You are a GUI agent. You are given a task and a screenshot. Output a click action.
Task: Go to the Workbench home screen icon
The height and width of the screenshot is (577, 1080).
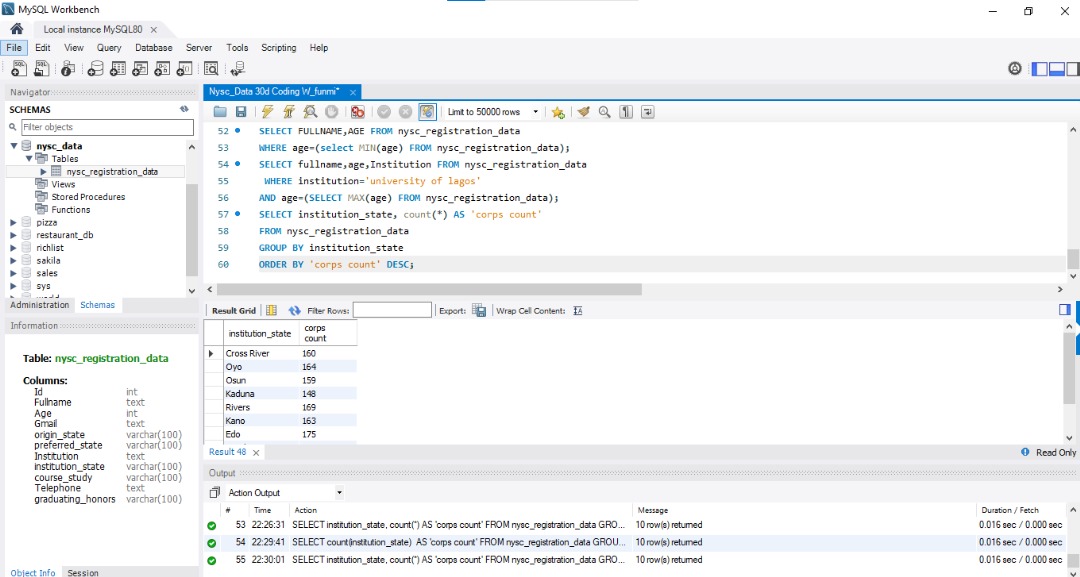17,29
